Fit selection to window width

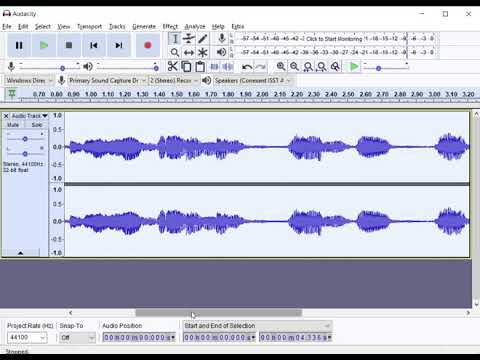click(x=308, y=67)
